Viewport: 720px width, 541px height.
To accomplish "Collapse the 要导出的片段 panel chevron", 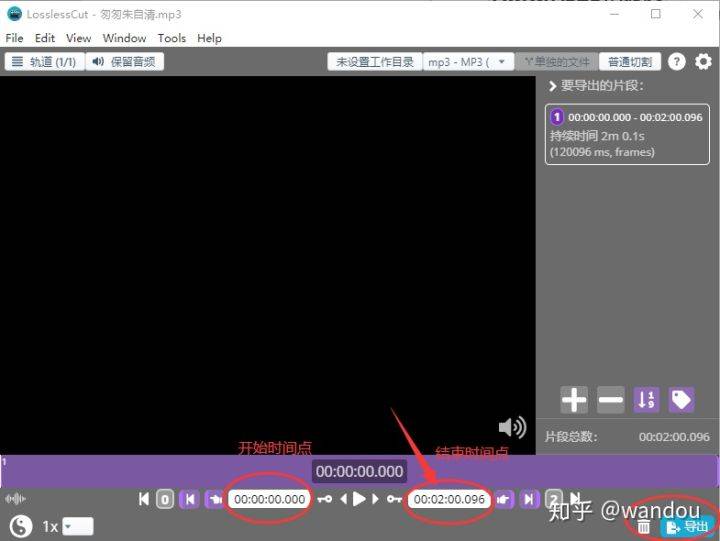I will [552, 86].
